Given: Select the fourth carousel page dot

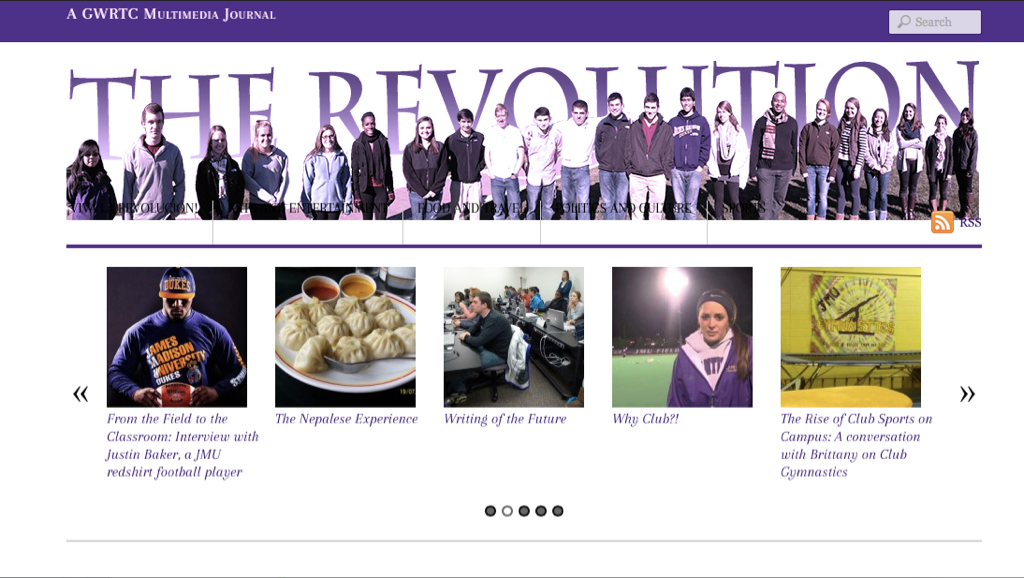Looking at the screenshot, I should click(x=541, y=511).
